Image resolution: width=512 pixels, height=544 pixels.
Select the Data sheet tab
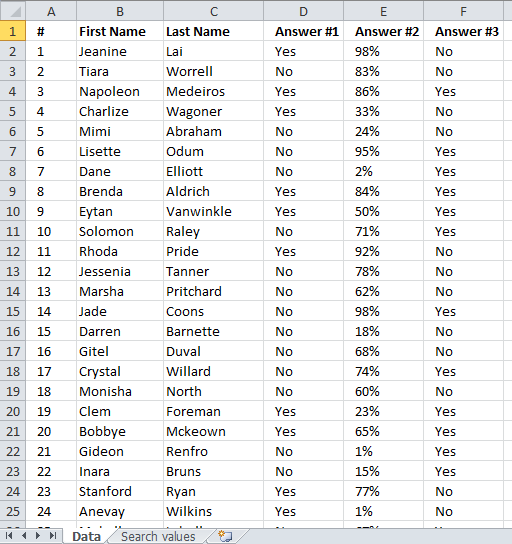pos(86,536)
